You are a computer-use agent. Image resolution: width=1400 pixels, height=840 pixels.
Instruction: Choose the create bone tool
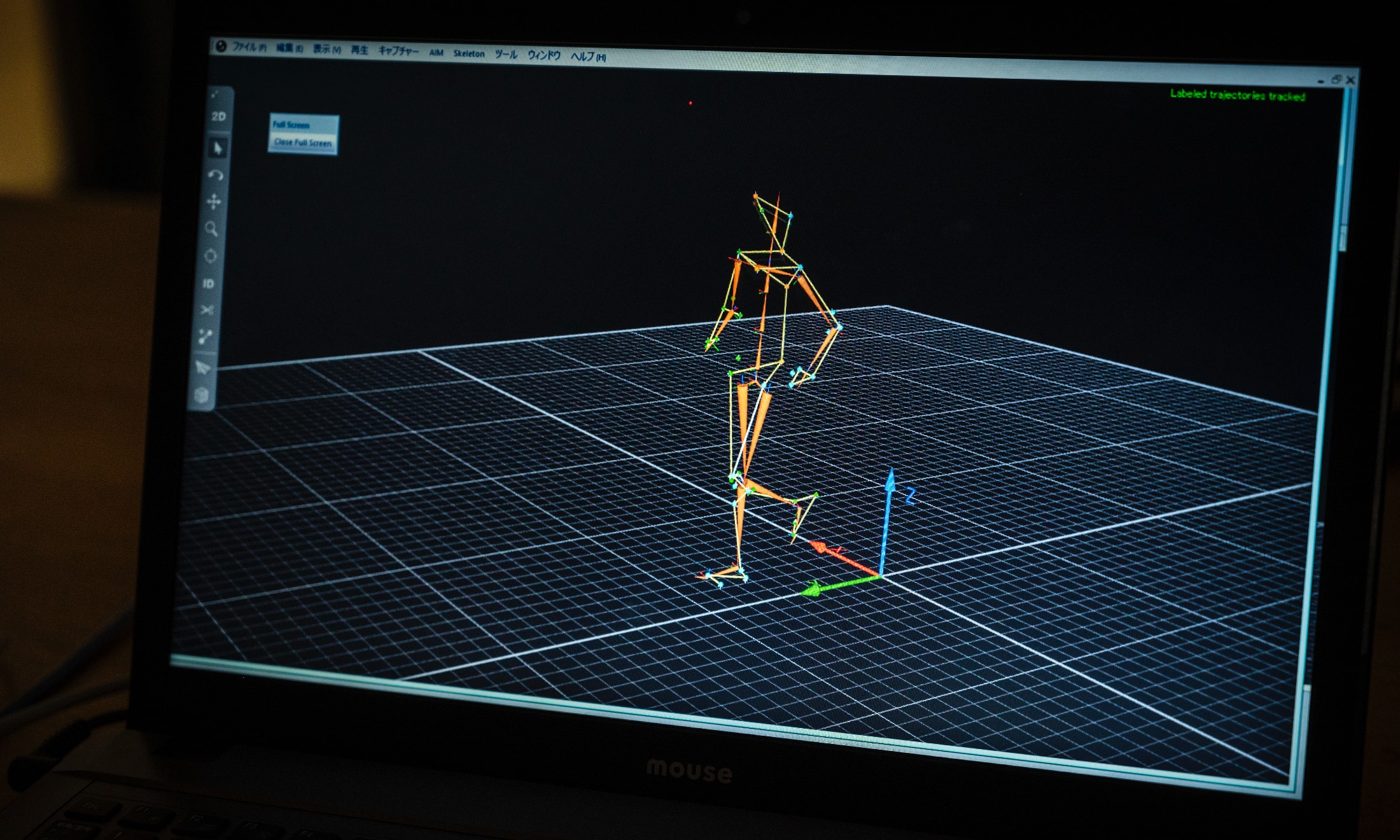(205, 337)
